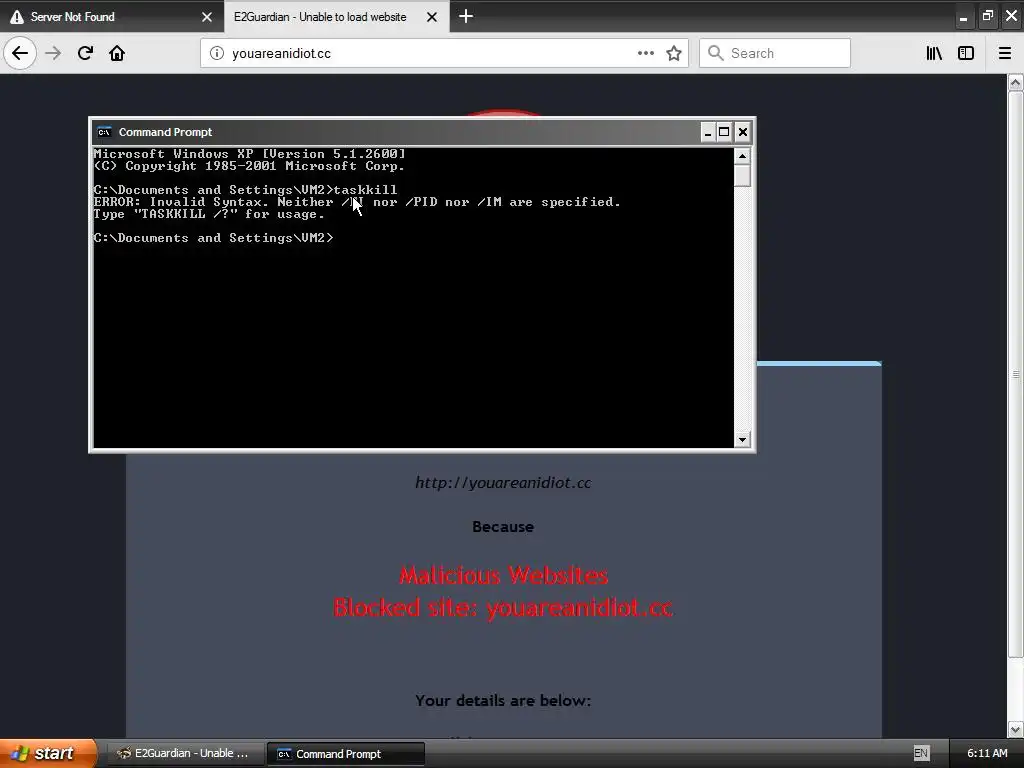Click Command Prompt scrollbar up arrow
Image resolution: width=1024 pixels, height=768 pixels.
pos(742,155)
